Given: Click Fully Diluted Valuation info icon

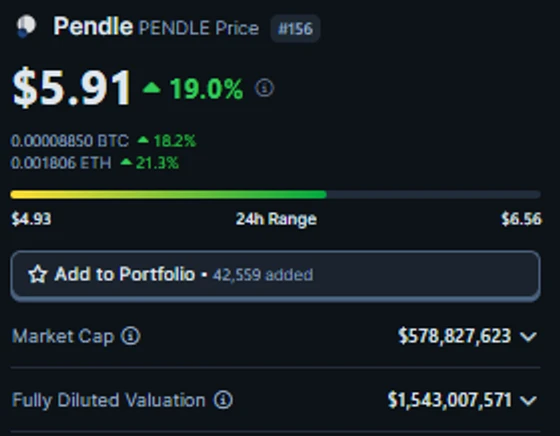Looking at the screenshot, I should click(x=223, y=400).
